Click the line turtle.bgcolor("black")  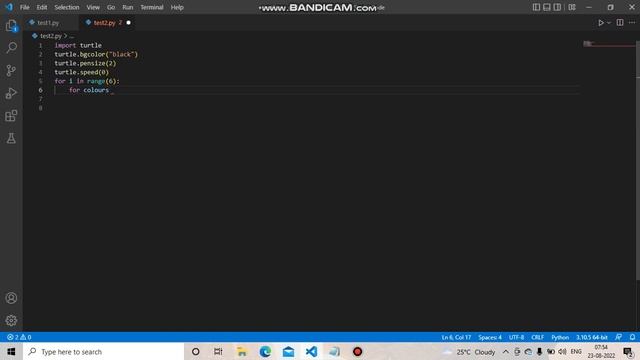(96, 54)
